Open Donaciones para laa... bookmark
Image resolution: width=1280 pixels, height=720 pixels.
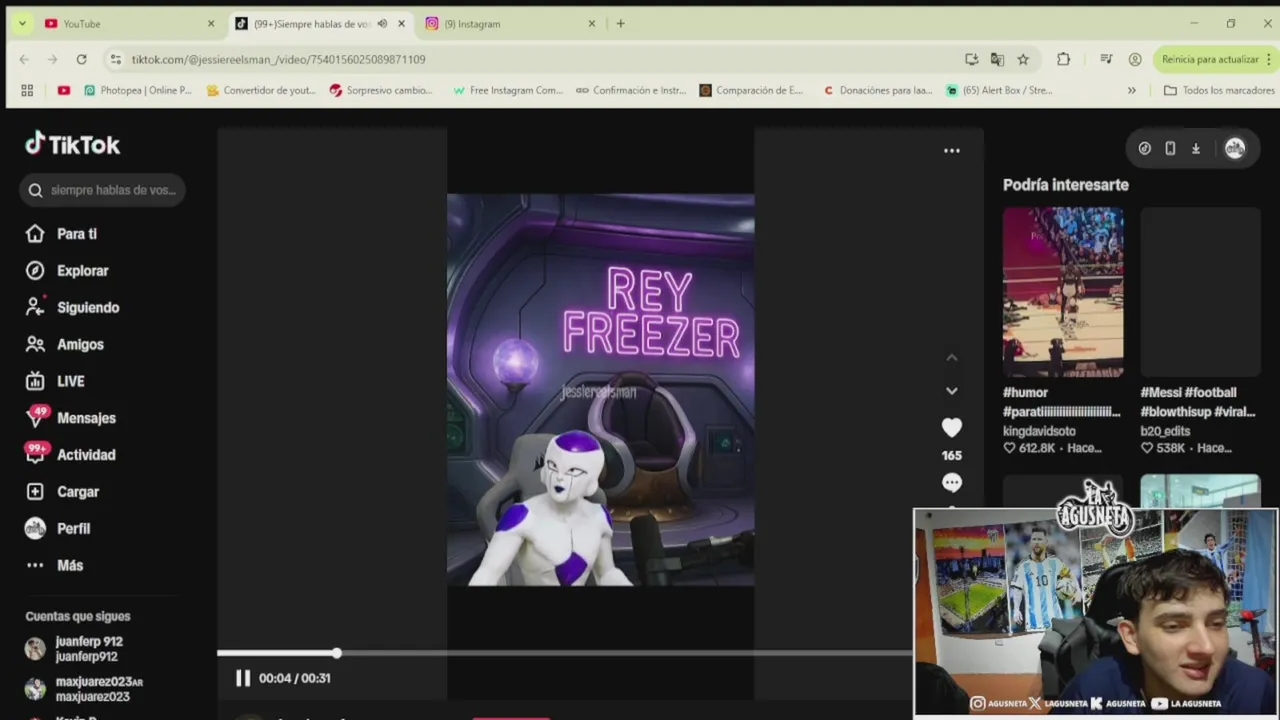coord(877,90)
